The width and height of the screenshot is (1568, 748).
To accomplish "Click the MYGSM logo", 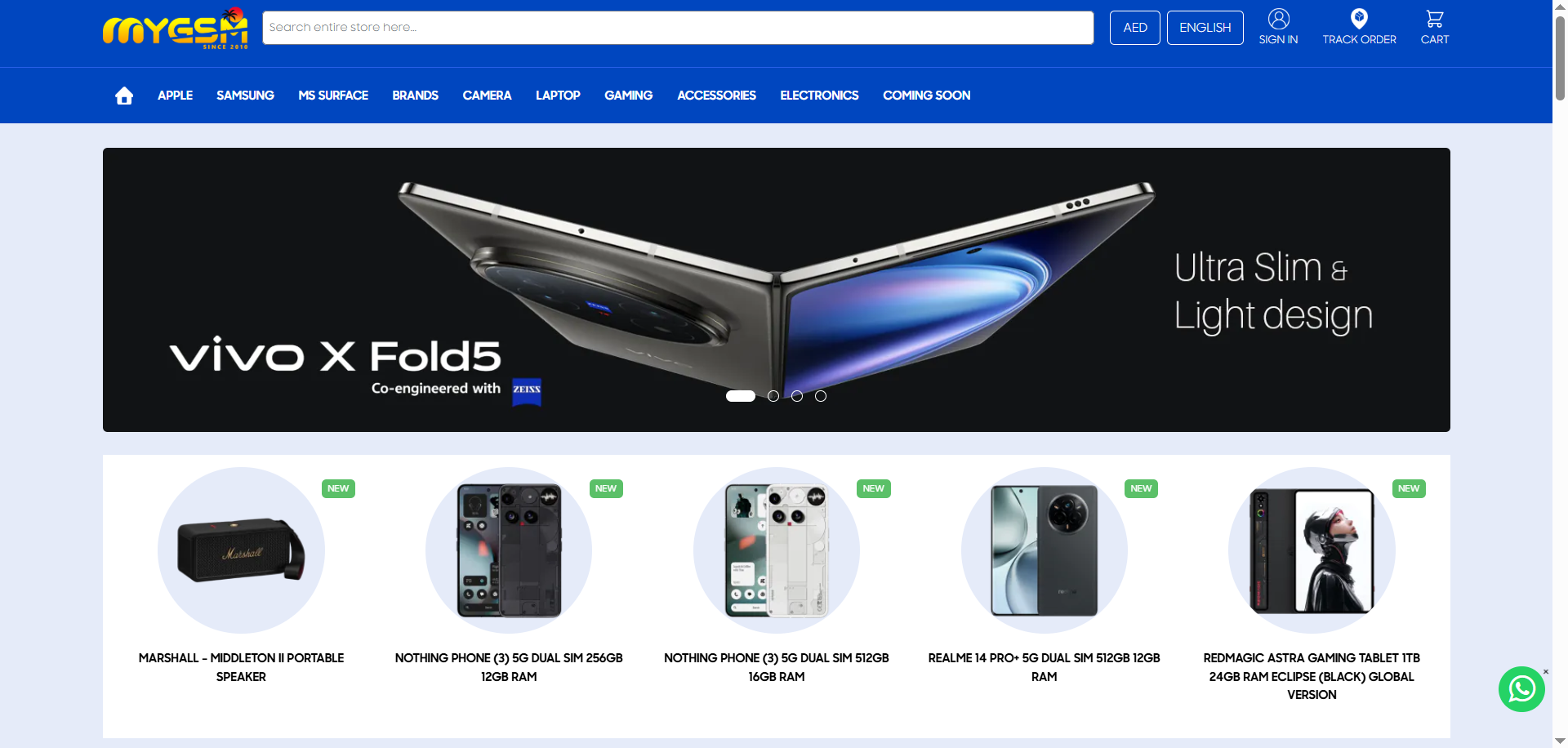I will (176, 29).
